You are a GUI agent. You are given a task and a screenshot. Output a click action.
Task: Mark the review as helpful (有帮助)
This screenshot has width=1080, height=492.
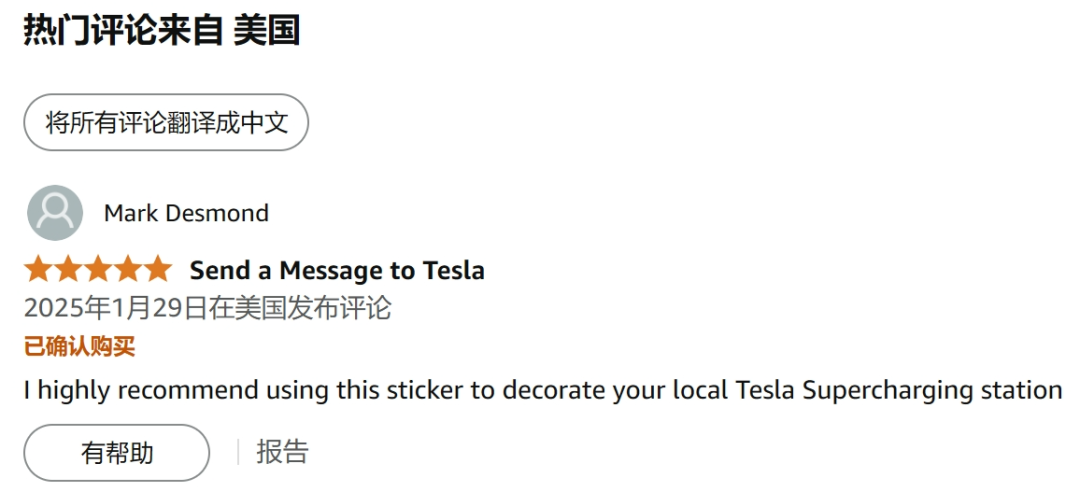click(x=117, y=453)
